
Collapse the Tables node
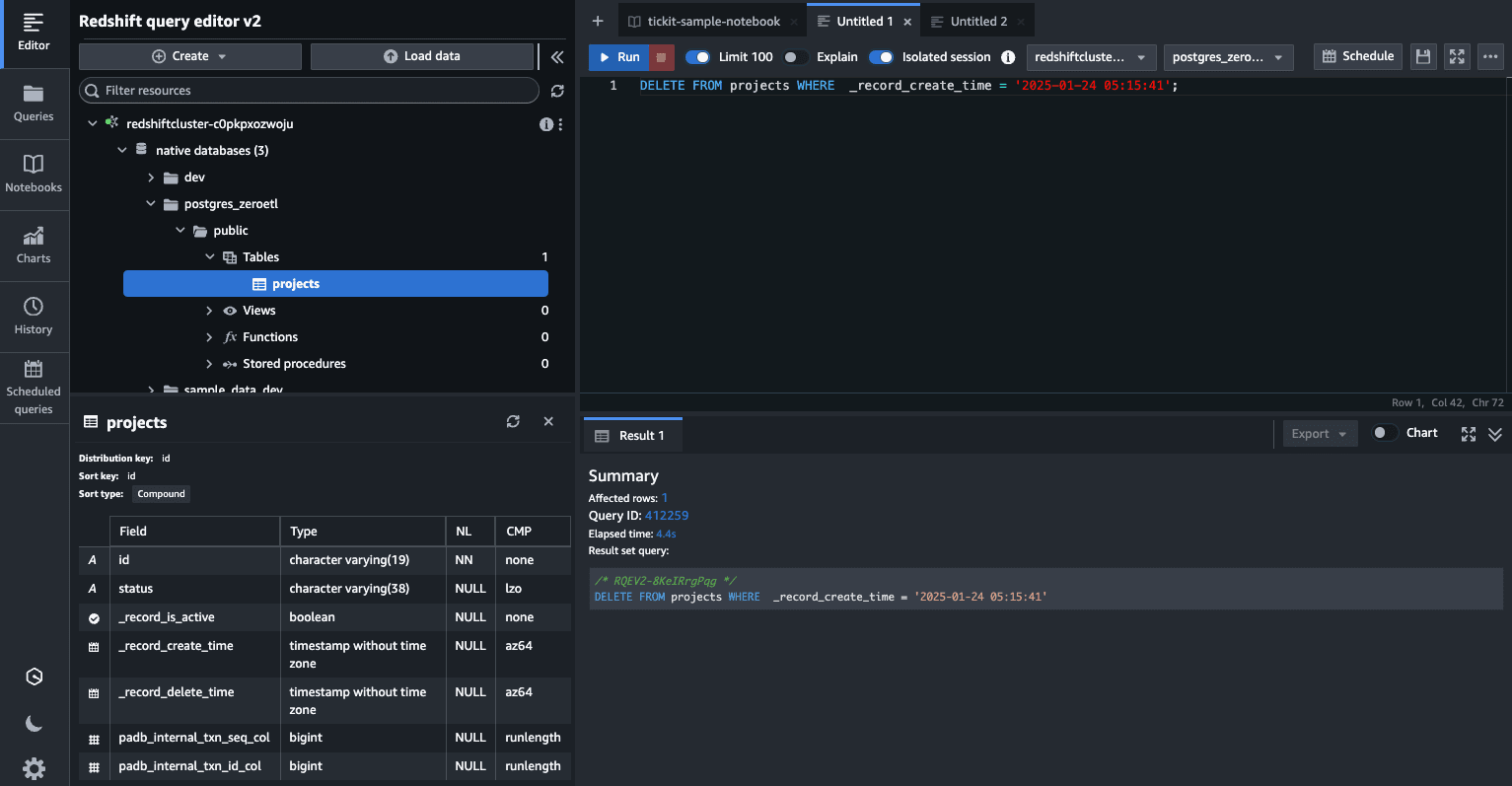coord(210,257)
